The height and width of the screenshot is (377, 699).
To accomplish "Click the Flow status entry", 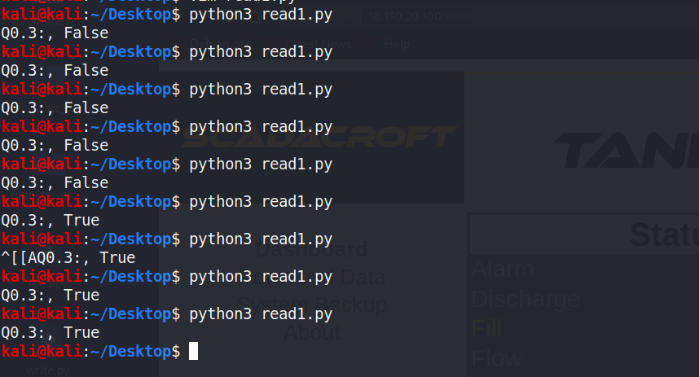I will (497, 358).
